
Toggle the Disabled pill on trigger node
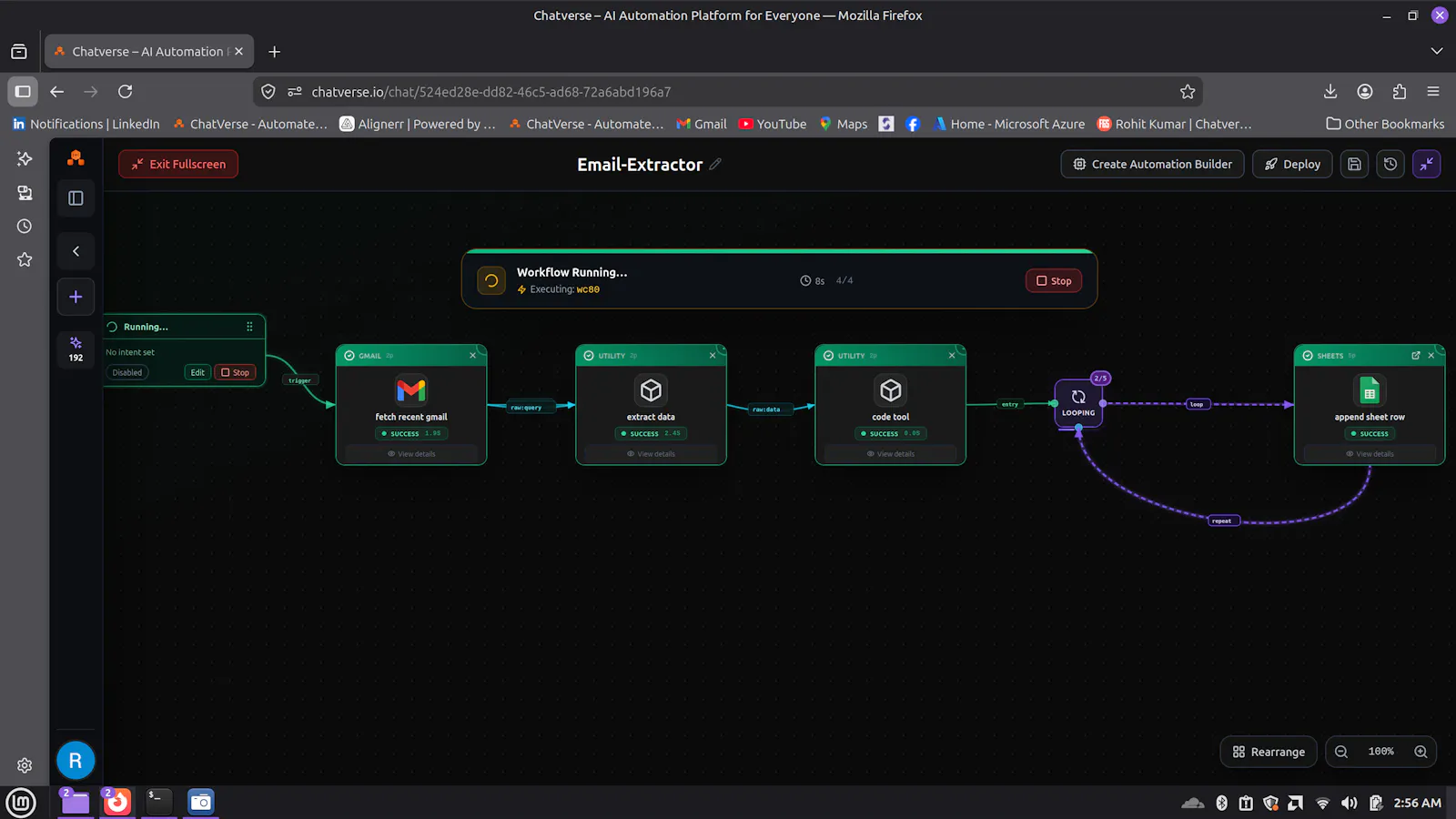pos(127,372)
